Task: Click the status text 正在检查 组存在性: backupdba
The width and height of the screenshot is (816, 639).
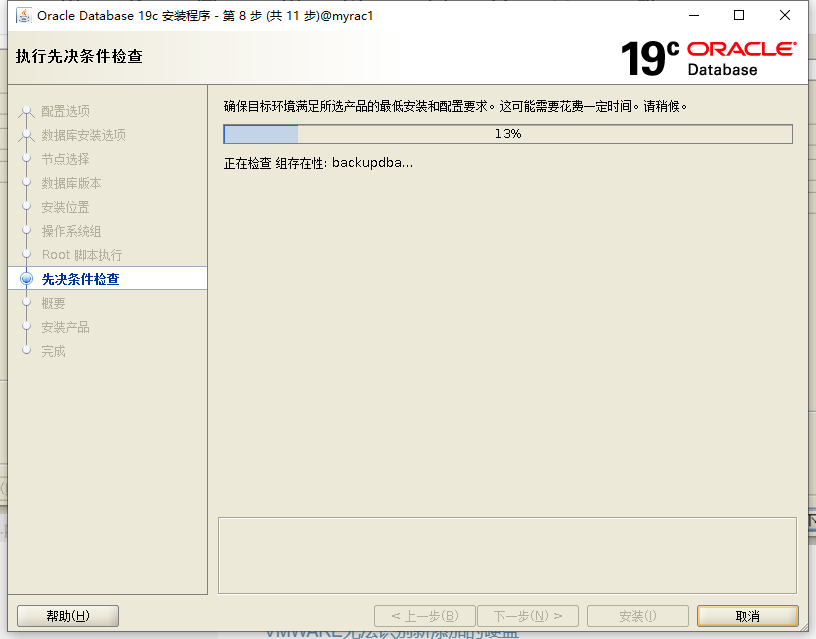Action: pos(318,163)
